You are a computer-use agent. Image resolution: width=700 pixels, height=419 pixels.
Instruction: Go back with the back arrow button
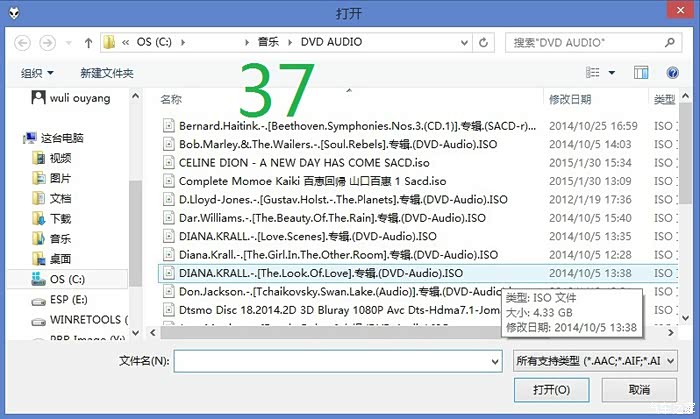[x=22, y=43]
